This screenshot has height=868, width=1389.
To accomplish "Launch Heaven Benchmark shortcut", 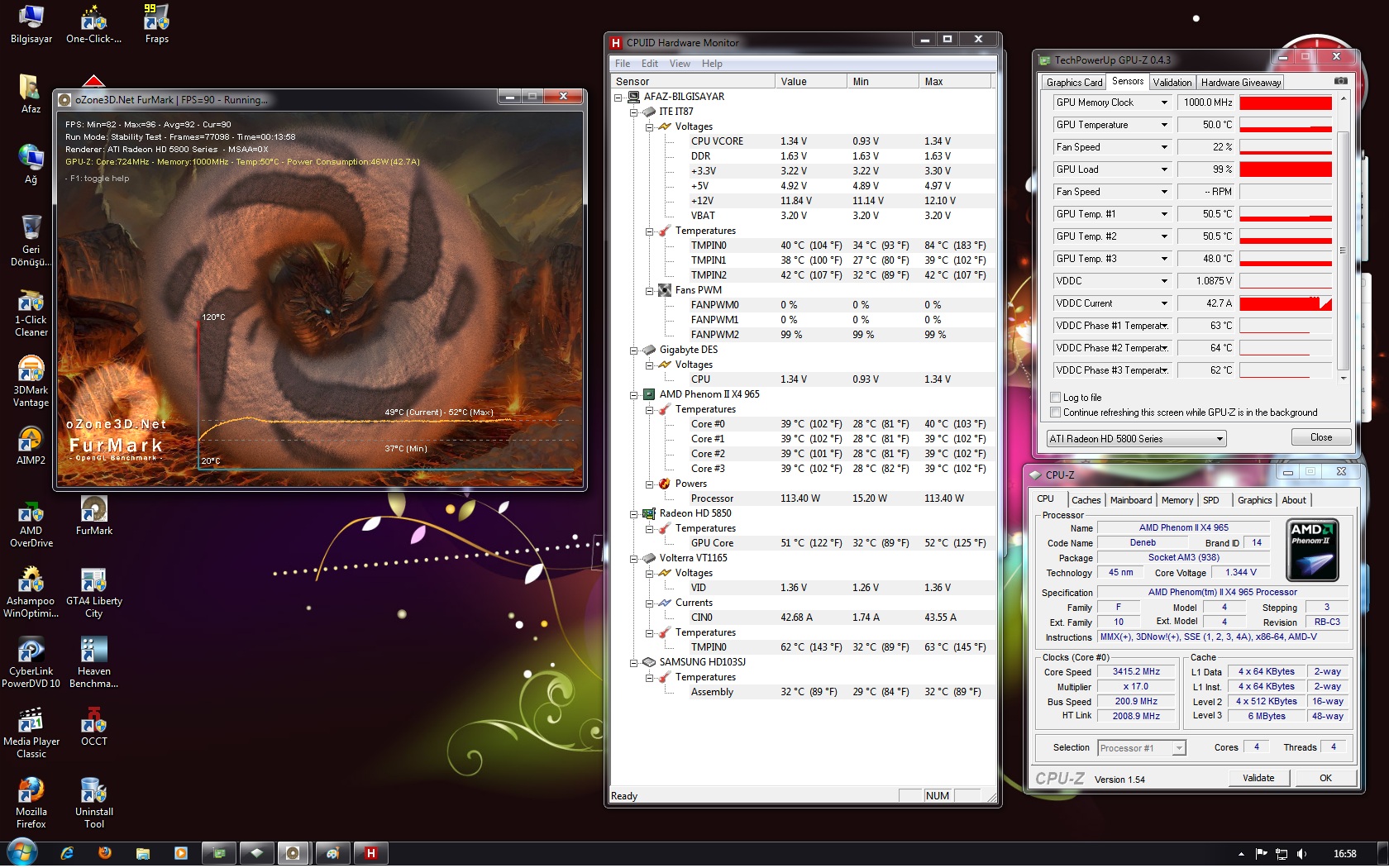I will click(x=93, y=664).
